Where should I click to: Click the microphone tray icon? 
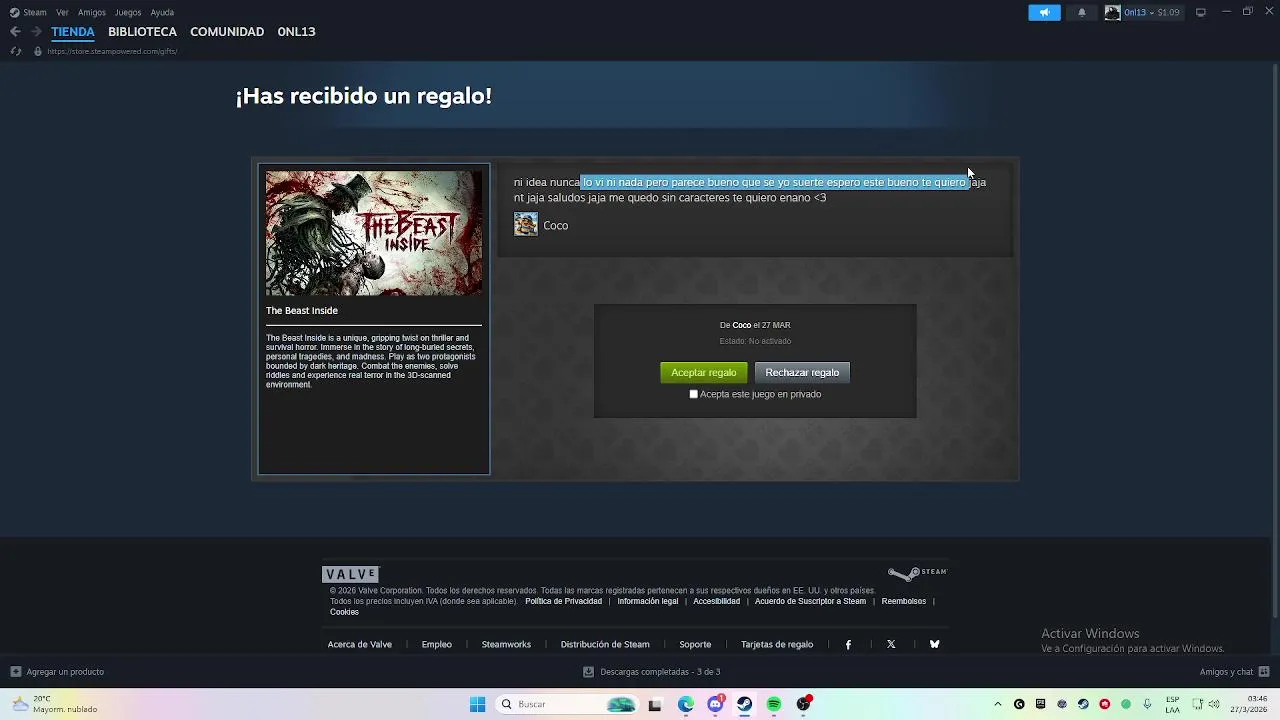[1147, 704]
